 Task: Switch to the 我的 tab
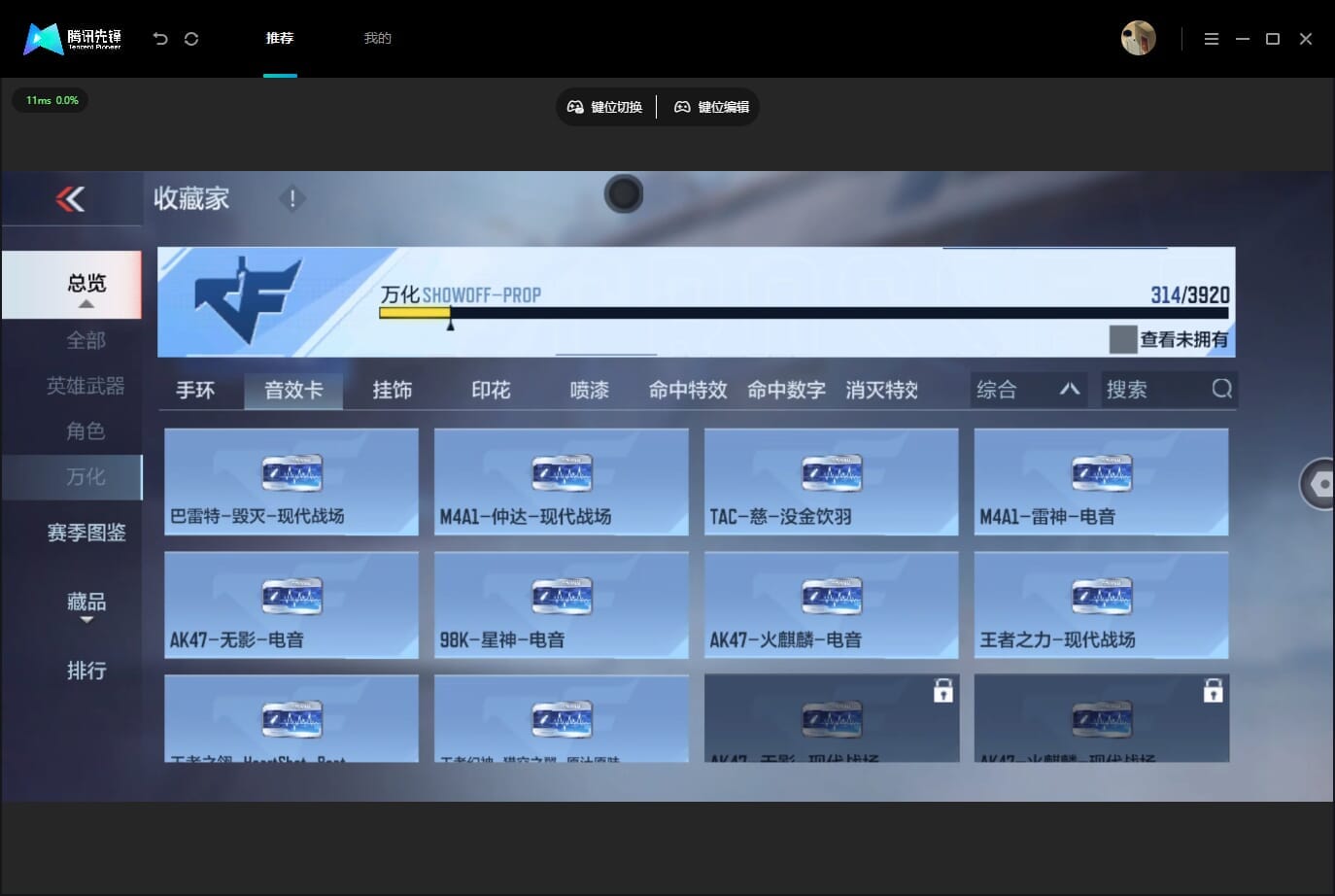point(377,38)
